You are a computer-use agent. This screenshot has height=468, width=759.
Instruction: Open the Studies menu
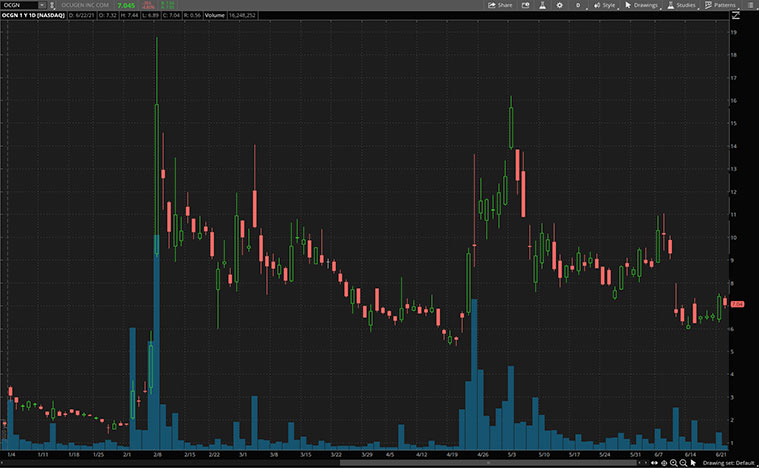click(682, 5)
